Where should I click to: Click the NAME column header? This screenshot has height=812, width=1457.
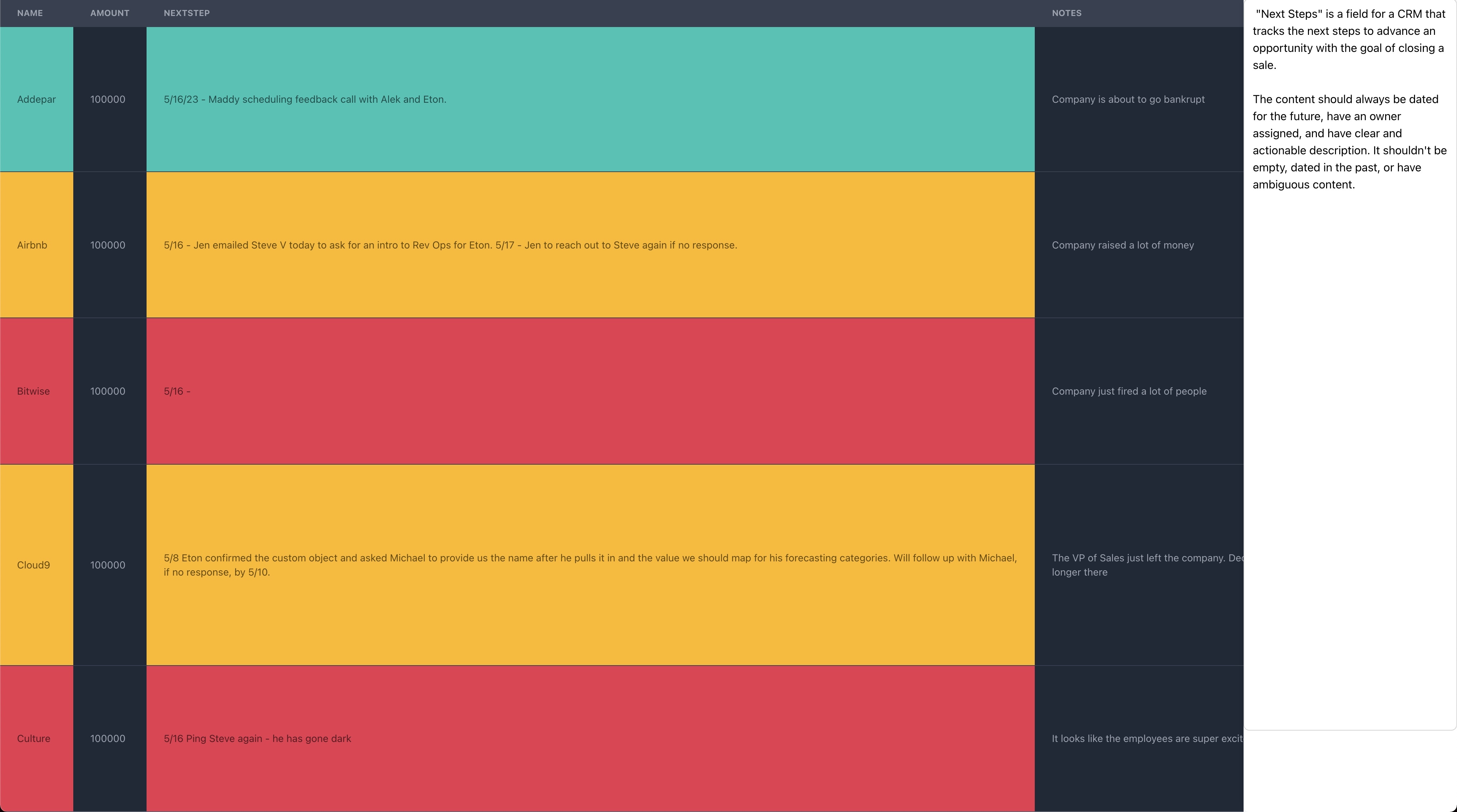(30, 13)
